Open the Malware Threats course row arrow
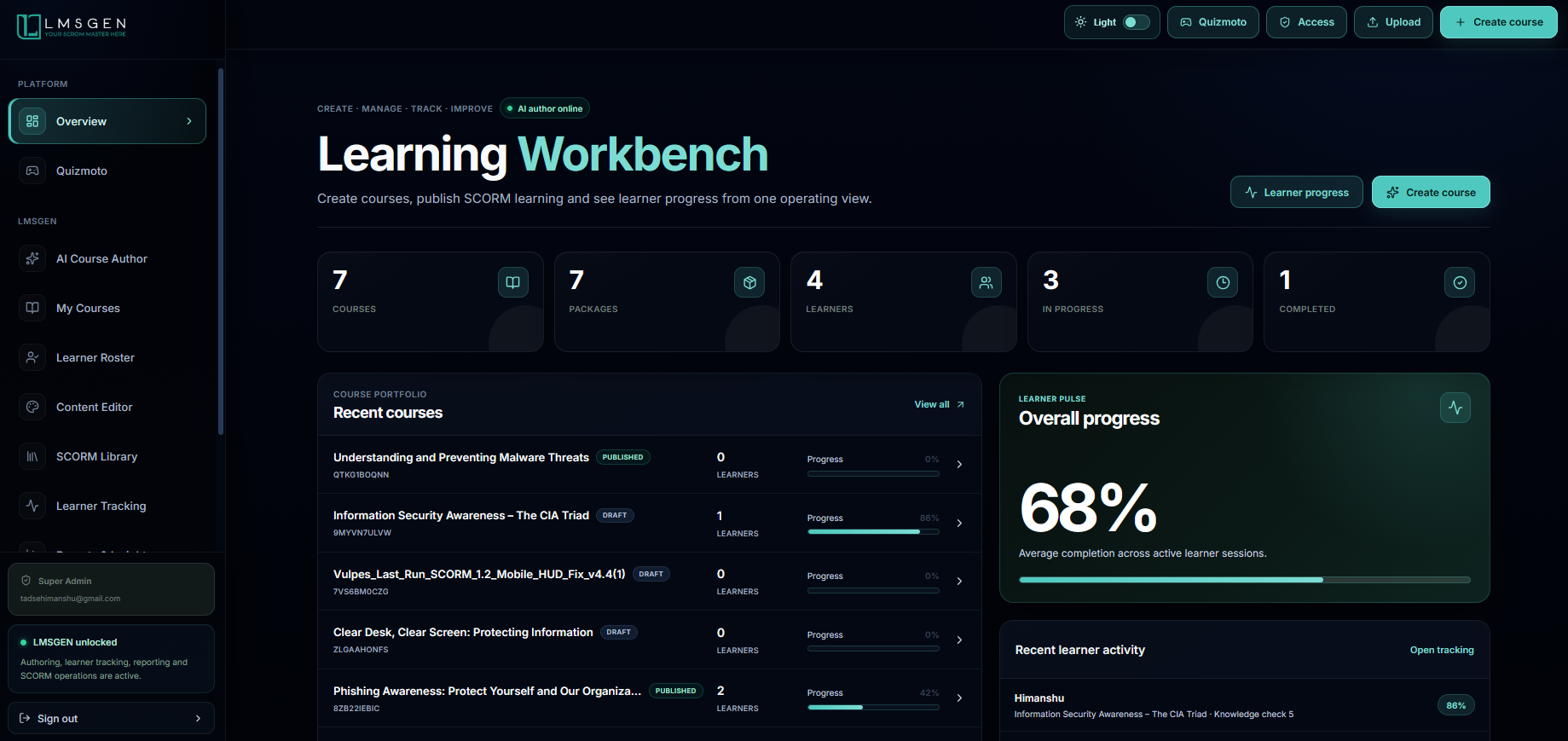This screenshot has height=741, width=1568. (959, 465)
